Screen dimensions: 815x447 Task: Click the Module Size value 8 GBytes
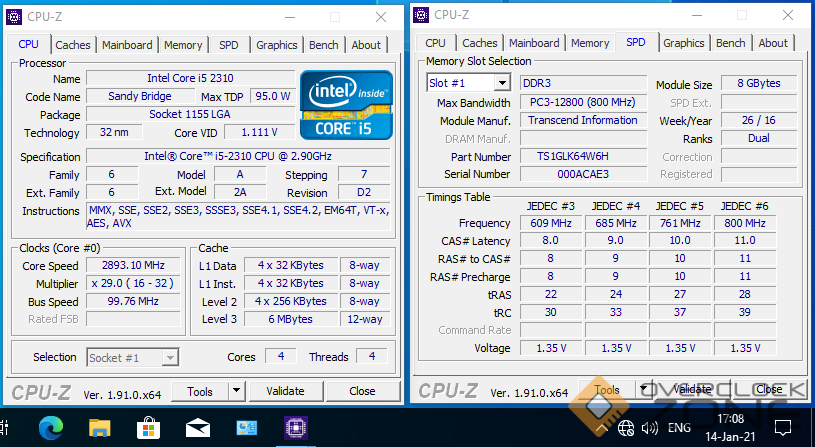[x=759, y=83]
